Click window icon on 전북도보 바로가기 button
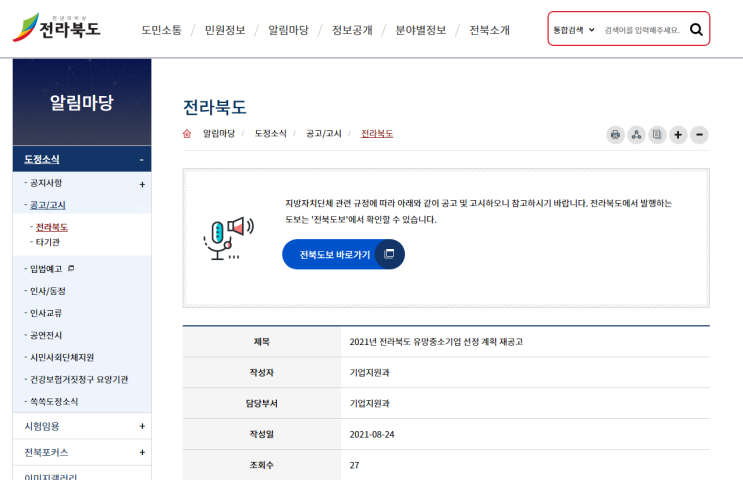 (389, 254)
